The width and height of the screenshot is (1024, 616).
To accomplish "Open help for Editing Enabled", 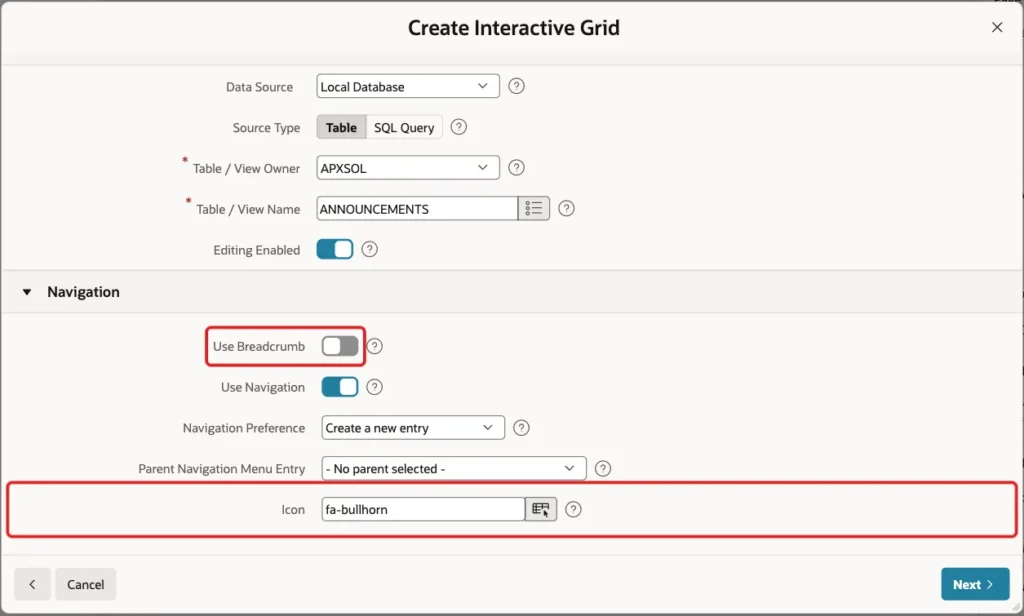I will tap(370, 249).
